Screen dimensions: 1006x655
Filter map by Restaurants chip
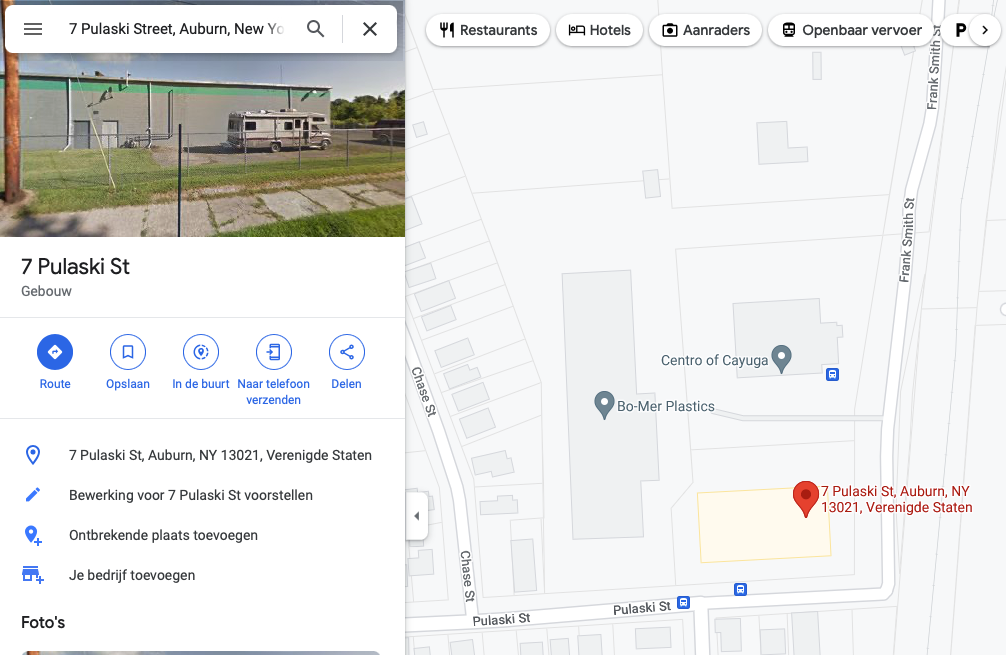tap(488, 30)
